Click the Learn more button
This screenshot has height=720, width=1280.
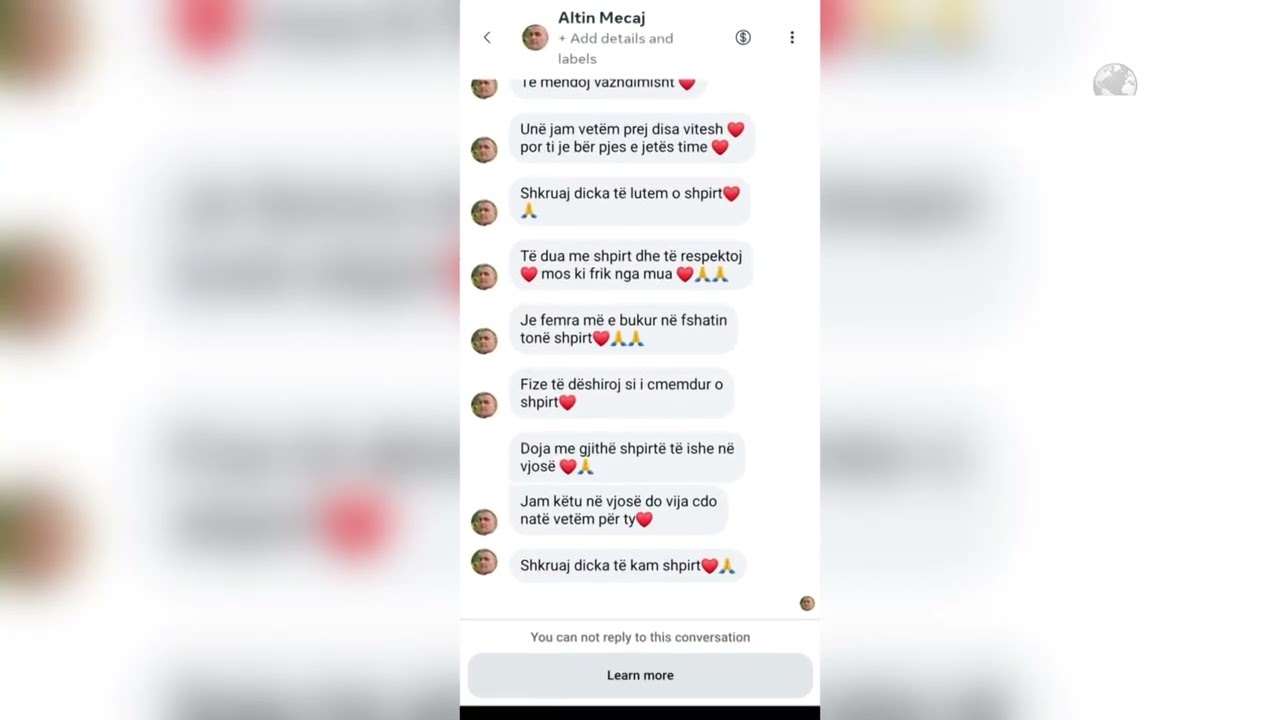pyautogui.click(x=640, y=675)
